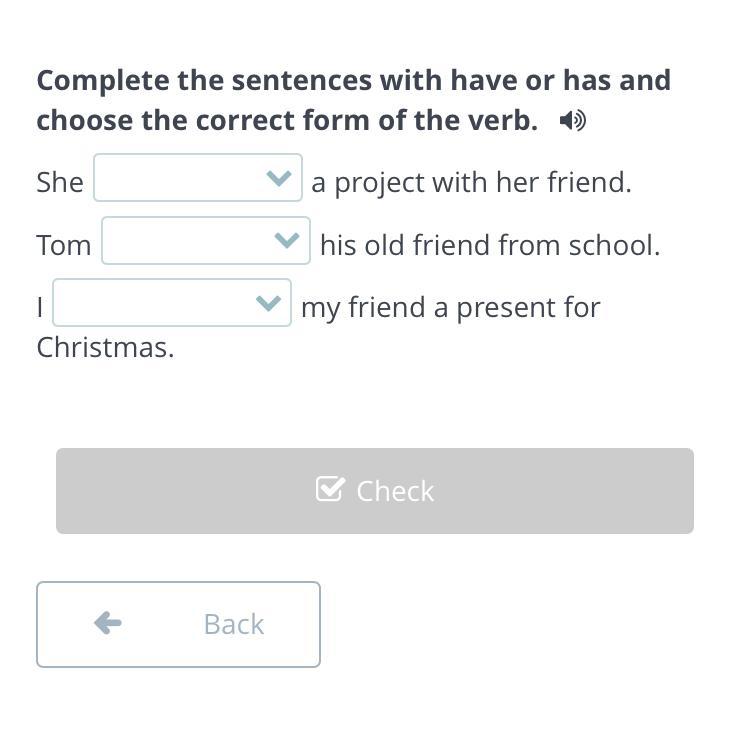Click the word "Christmas."
750x750 pixels.
[105, 348]
